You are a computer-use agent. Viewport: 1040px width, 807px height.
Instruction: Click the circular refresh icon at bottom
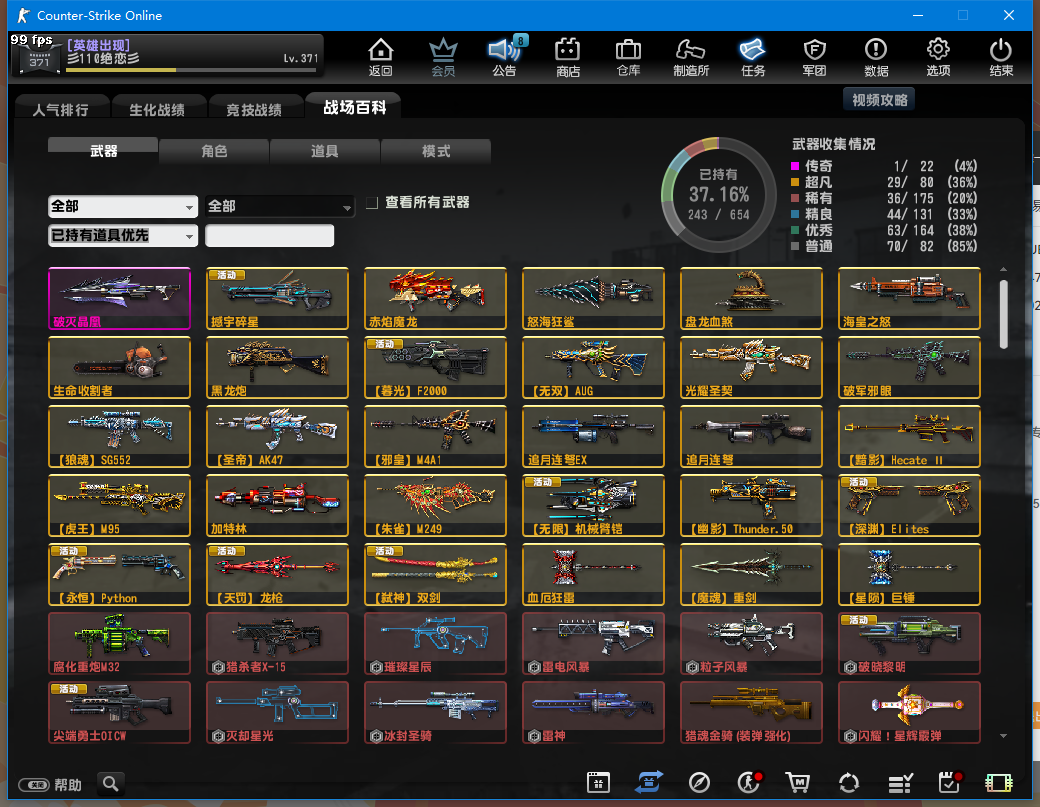point(849,783)
